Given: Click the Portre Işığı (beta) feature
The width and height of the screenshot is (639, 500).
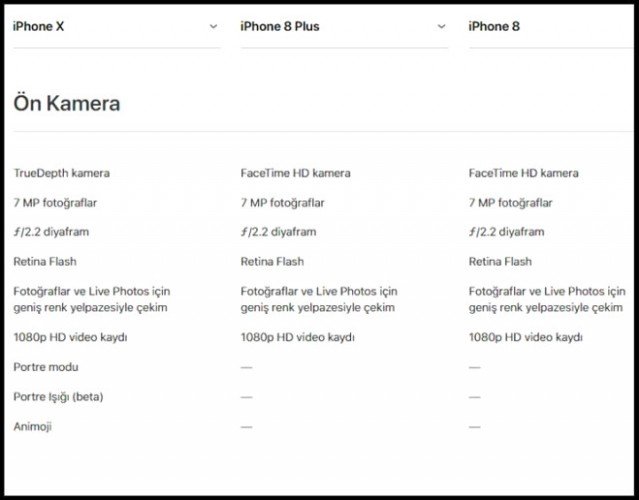Looking at the screenshot, I should pyautogui.click(x=58, y=397).
